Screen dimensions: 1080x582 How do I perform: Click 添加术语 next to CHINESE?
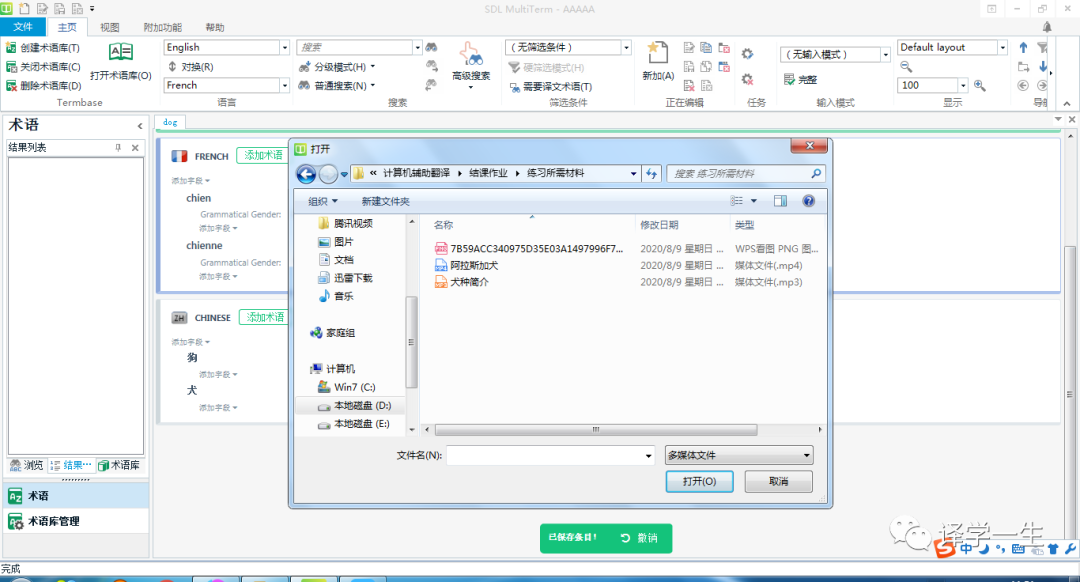coord(265,317)
